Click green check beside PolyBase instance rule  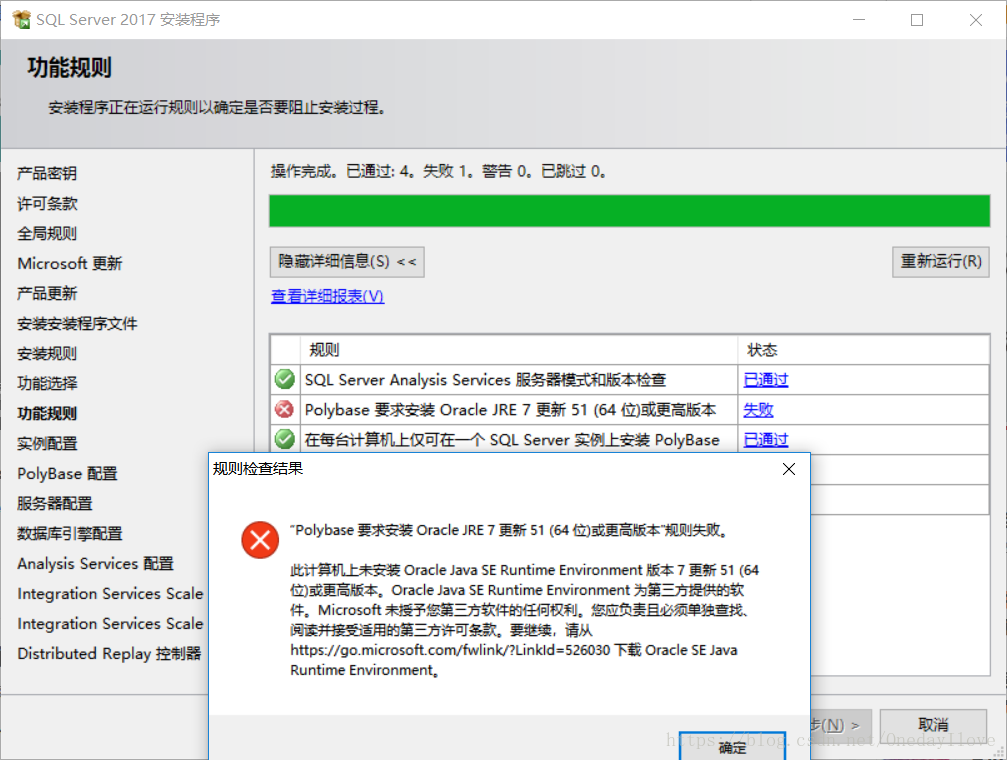point(284,439)
